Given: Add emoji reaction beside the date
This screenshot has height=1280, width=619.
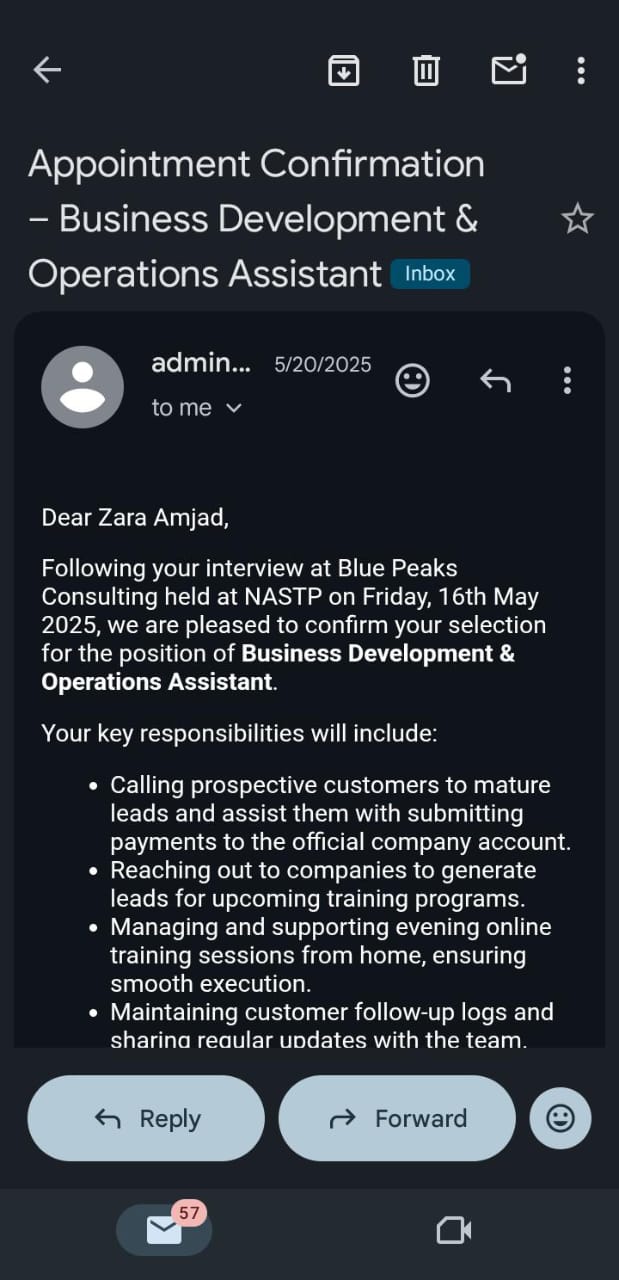Looking at the screenshot, I should pos(413,380).
